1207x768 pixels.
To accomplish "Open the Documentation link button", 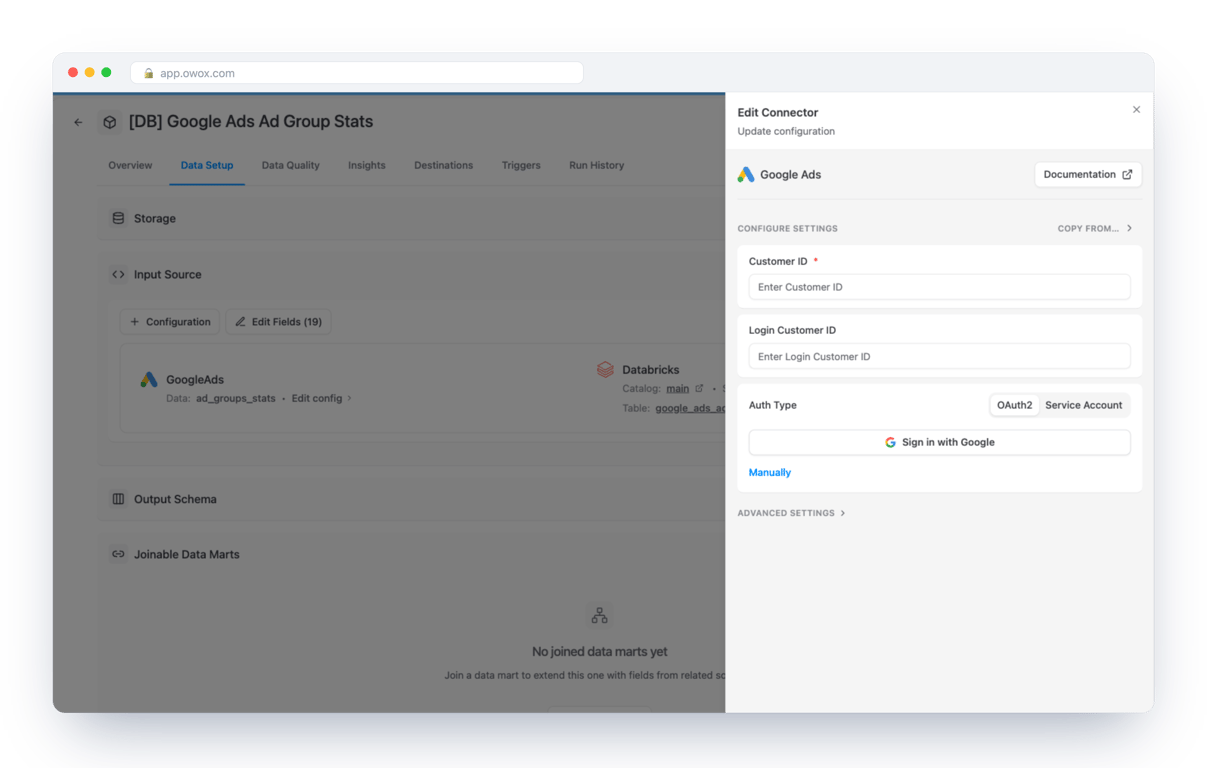I will click(x=1088, y=174).
